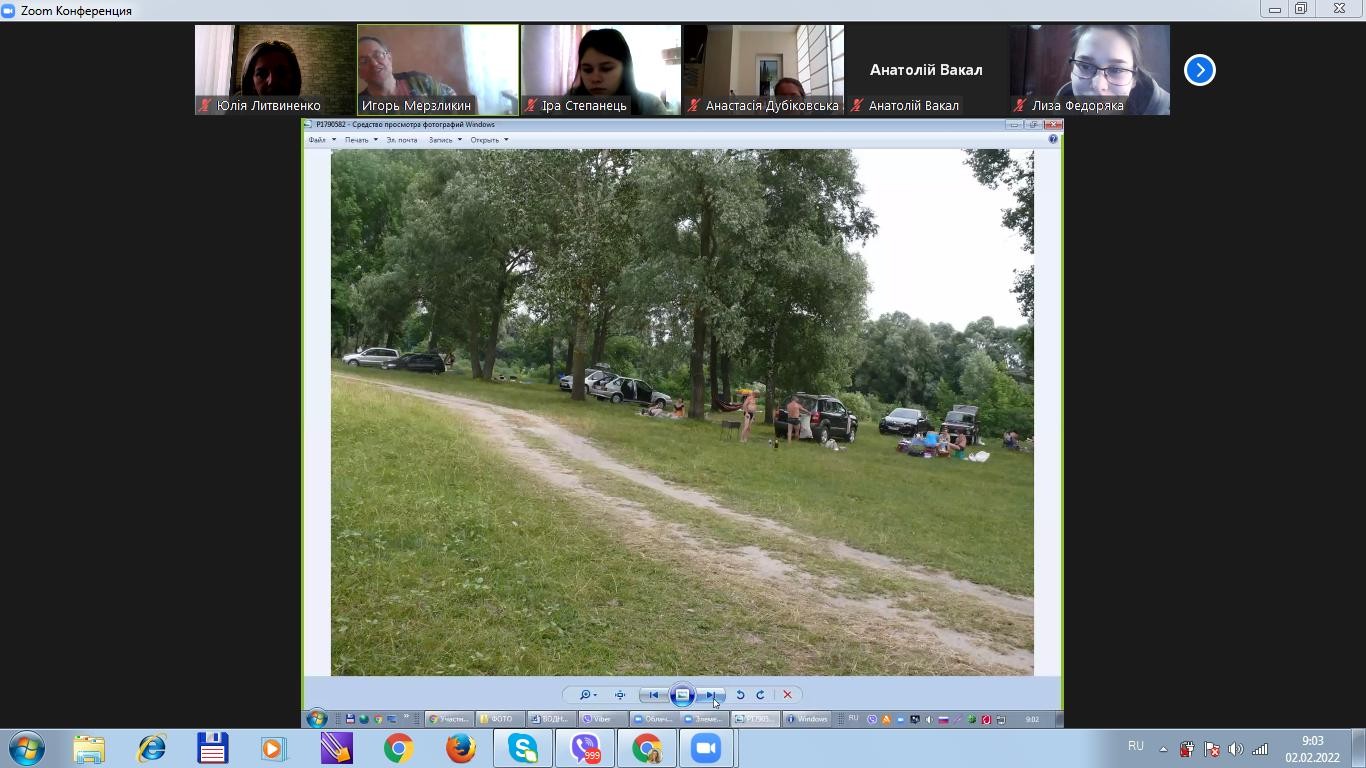Toggle the system volume speaker icon
Screen dimensions: 1366x768
(1235, 749)
